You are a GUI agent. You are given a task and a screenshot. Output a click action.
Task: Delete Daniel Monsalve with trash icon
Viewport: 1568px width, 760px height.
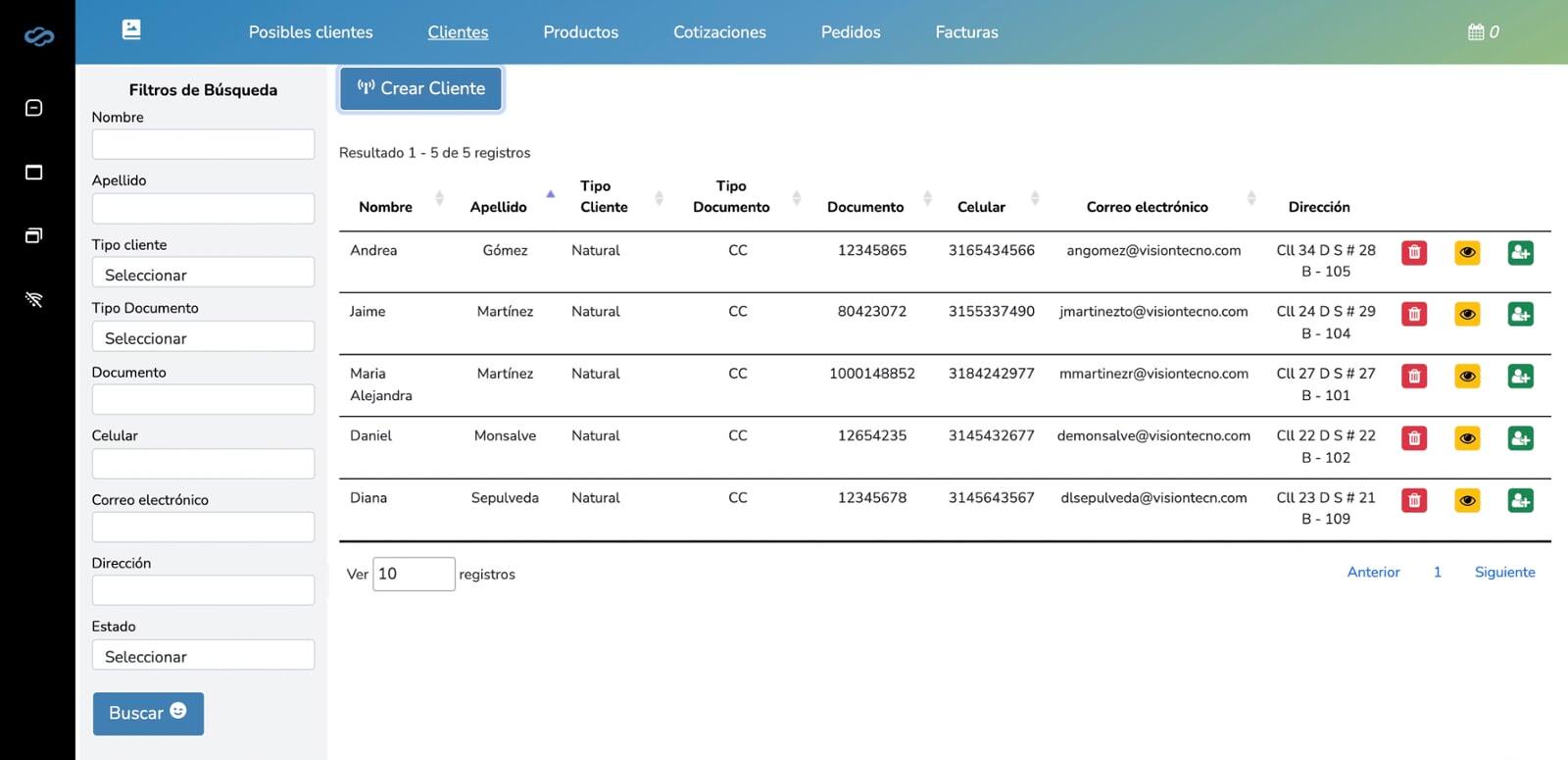1414,438
